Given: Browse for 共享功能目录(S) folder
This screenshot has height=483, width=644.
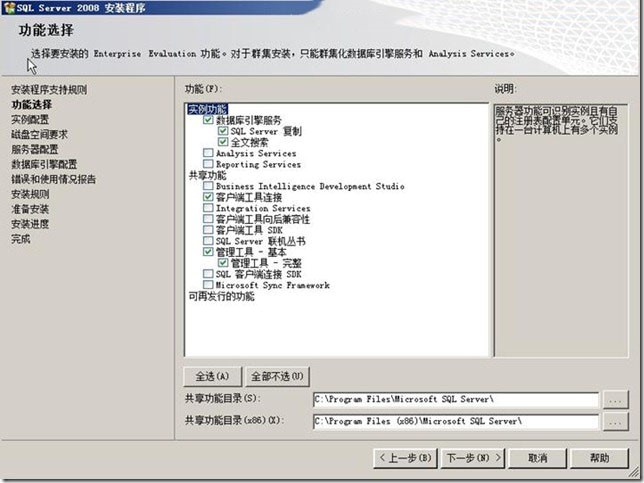Looking at the screenshot, I should point(615,400).
